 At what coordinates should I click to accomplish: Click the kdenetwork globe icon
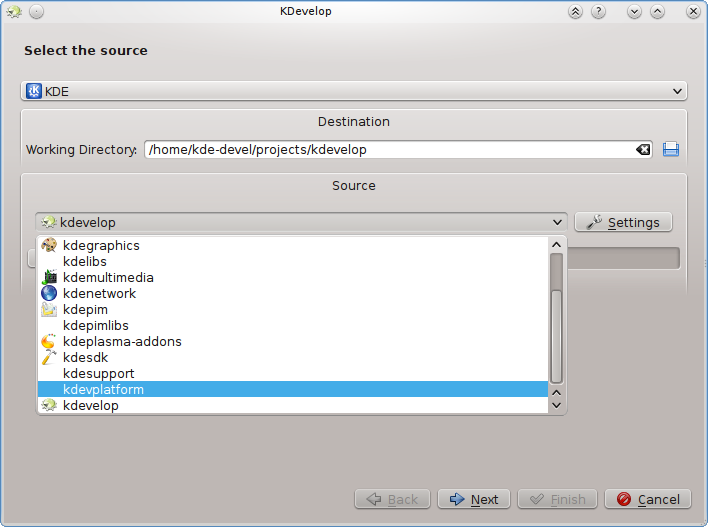click(49, 294)
